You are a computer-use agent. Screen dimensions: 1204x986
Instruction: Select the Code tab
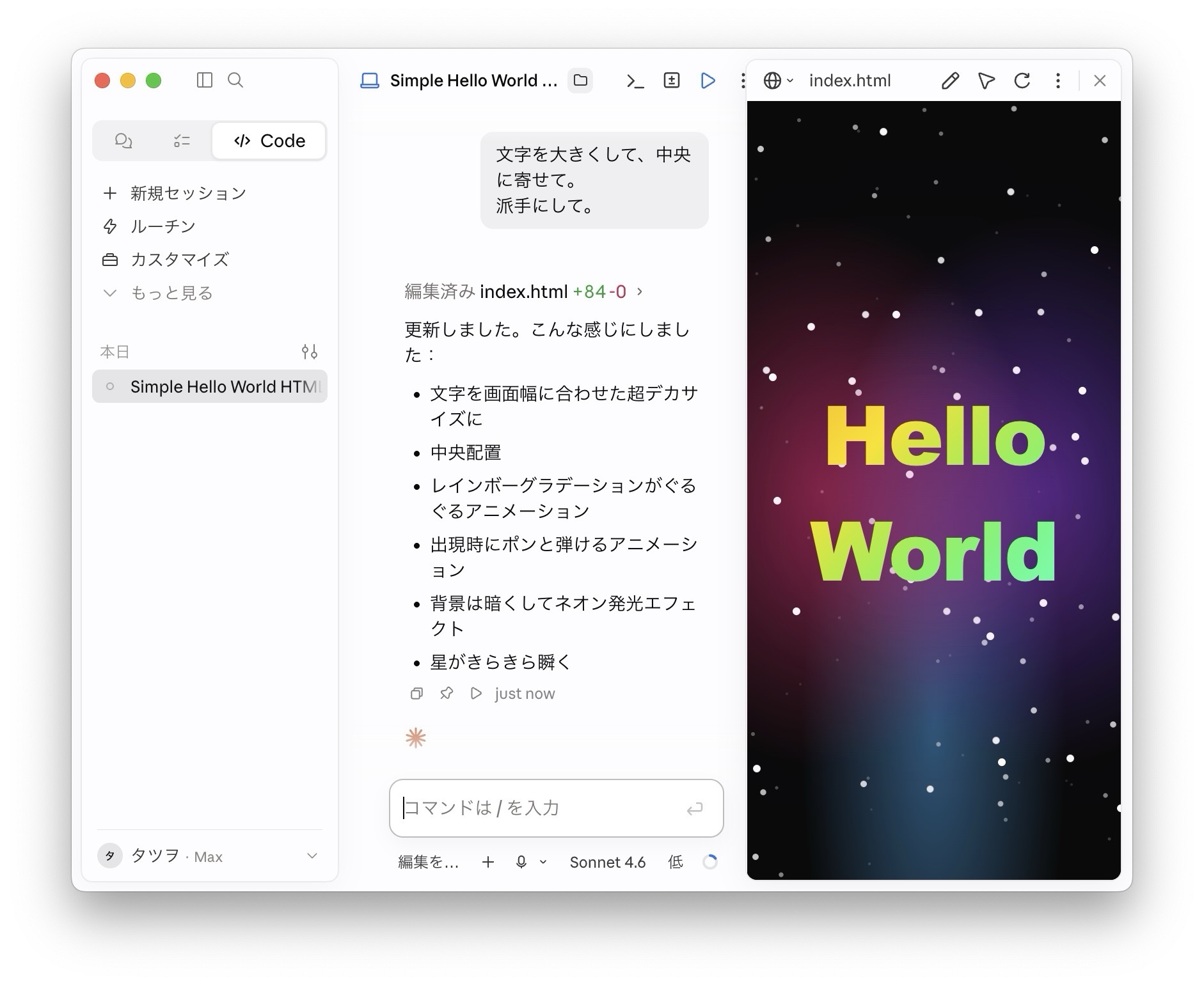[269, 141]
